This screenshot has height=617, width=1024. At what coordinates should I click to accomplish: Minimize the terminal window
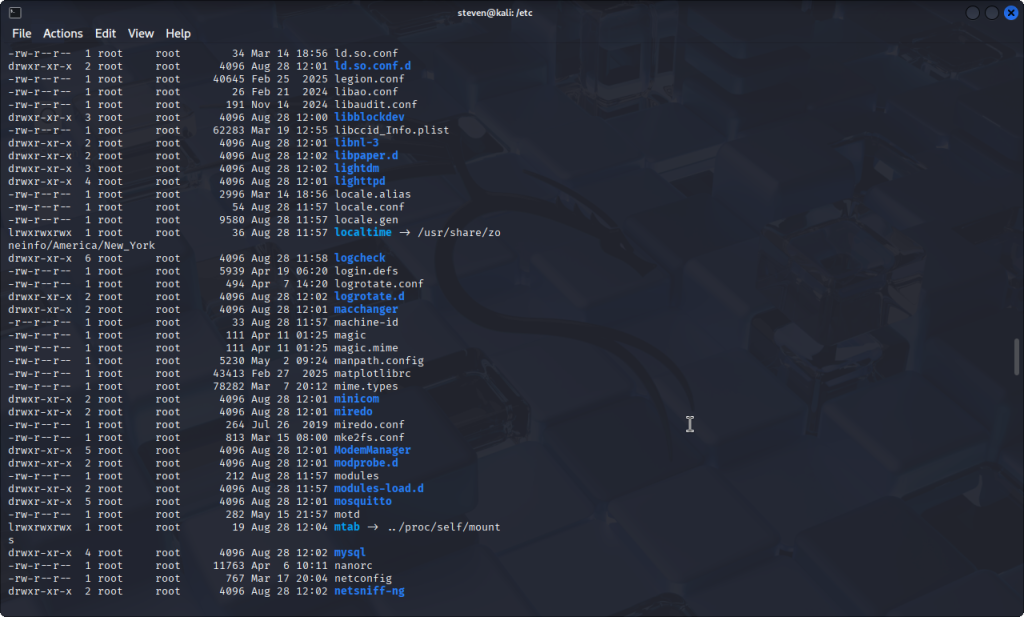[x=973, y=13]
